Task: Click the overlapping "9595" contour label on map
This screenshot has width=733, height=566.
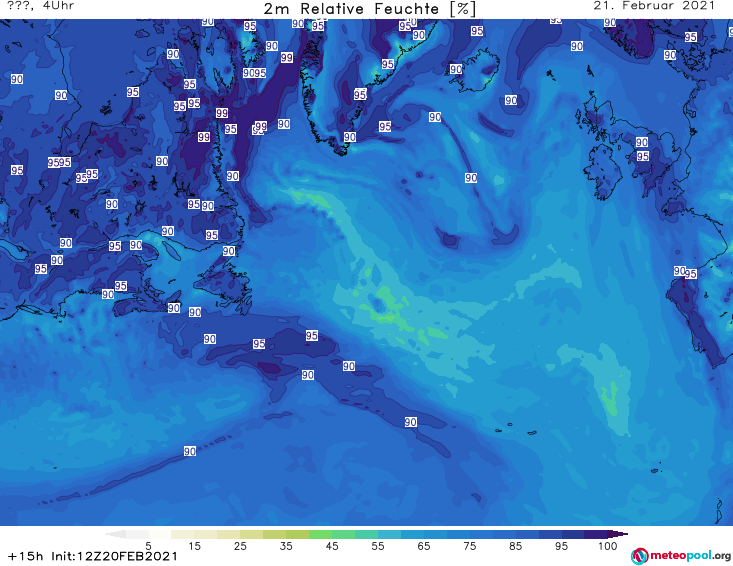Action: click(59, 162)
